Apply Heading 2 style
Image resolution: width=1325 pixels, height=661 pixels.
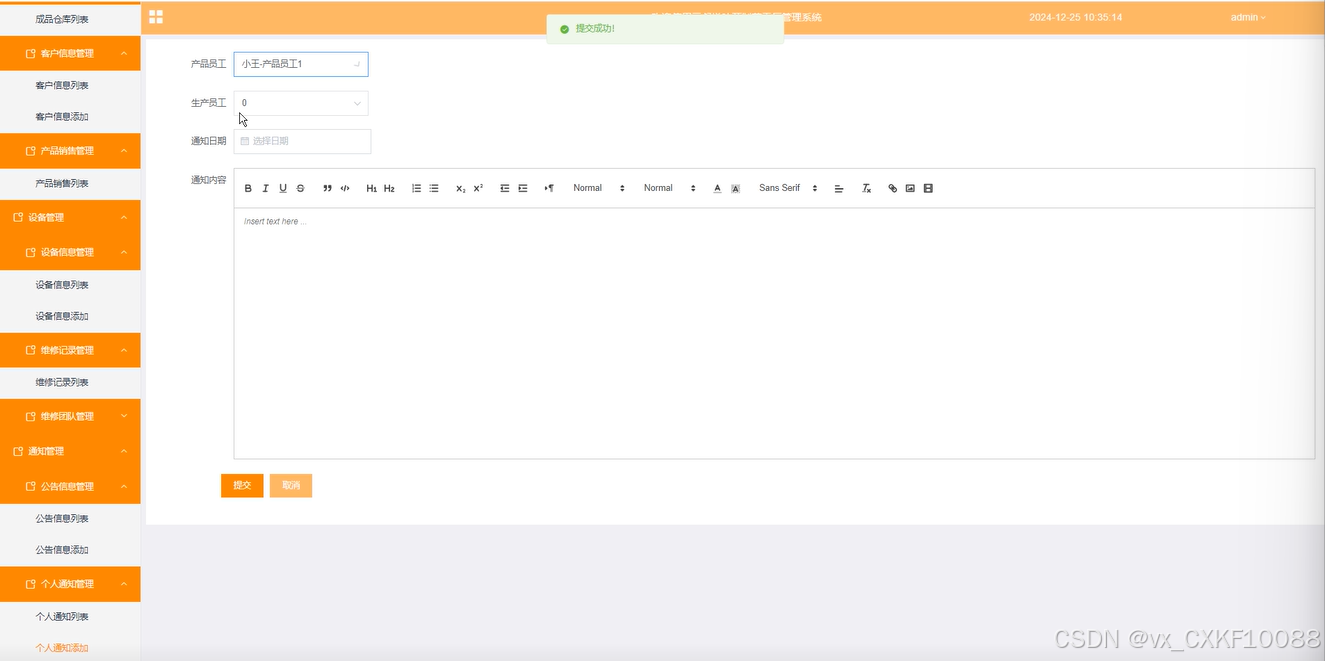pos(389,188)
